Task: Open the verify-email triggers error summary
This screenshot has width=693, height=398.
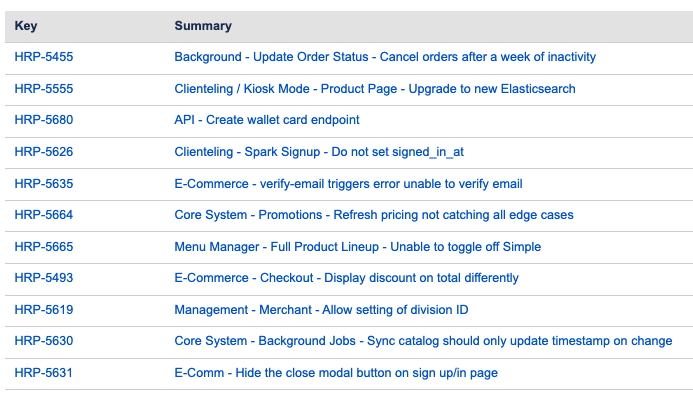Action: 348,184
